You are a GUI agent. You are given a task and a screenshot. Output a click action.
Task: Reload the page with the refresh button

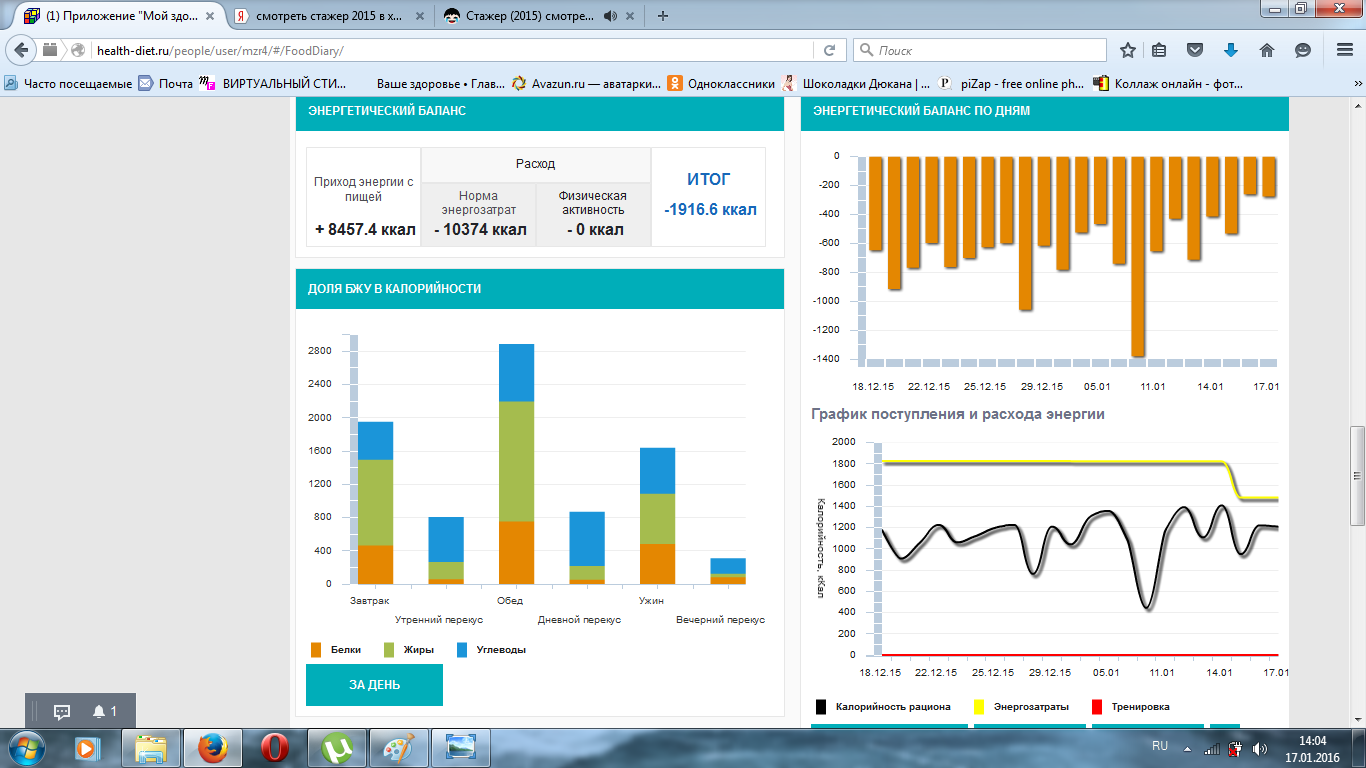829,50
